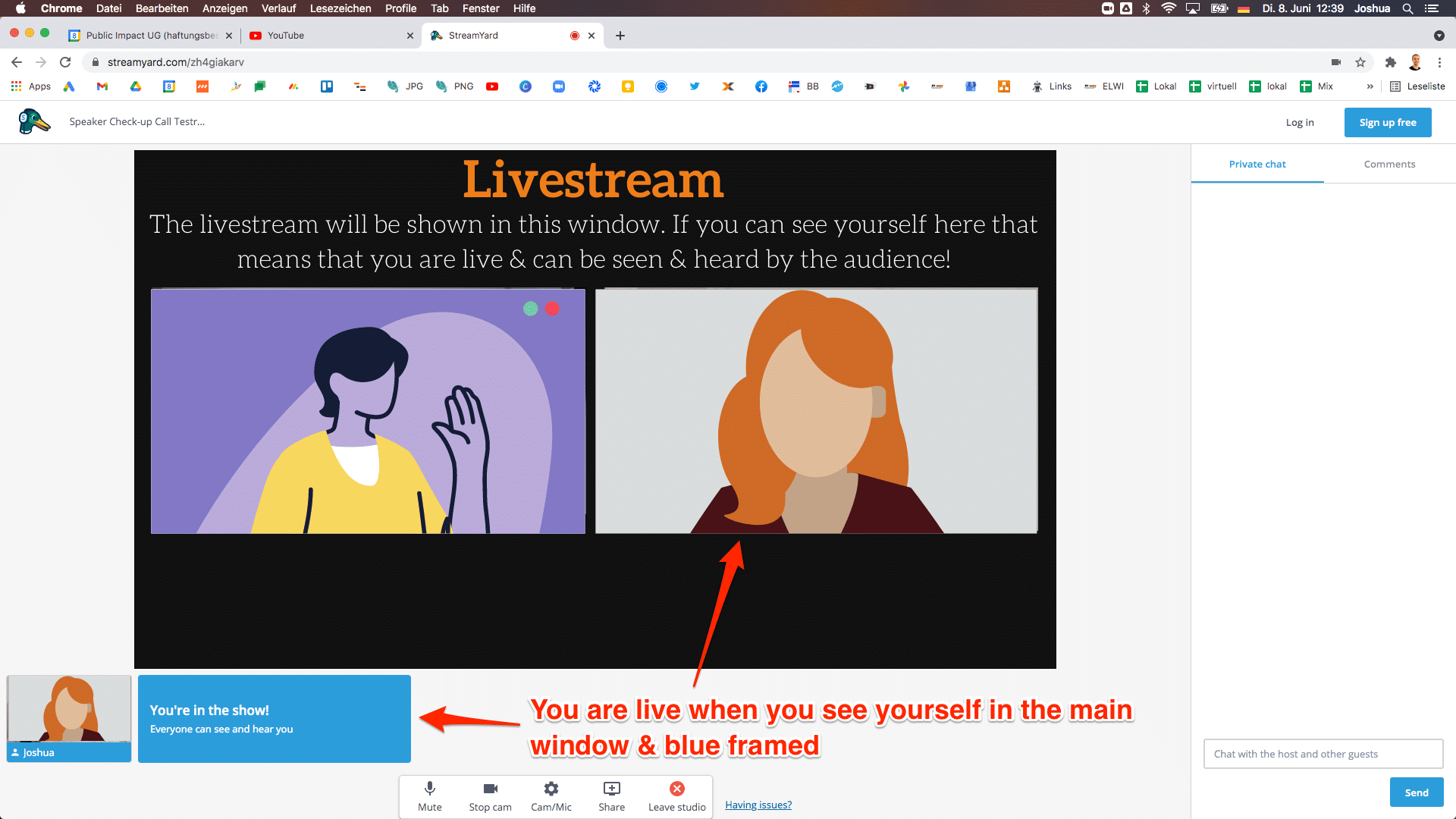Click the camera indicator in address bar
The height and width of the screenshot is (819, 1456).
pyautogui.click(x=1336, y=62)
